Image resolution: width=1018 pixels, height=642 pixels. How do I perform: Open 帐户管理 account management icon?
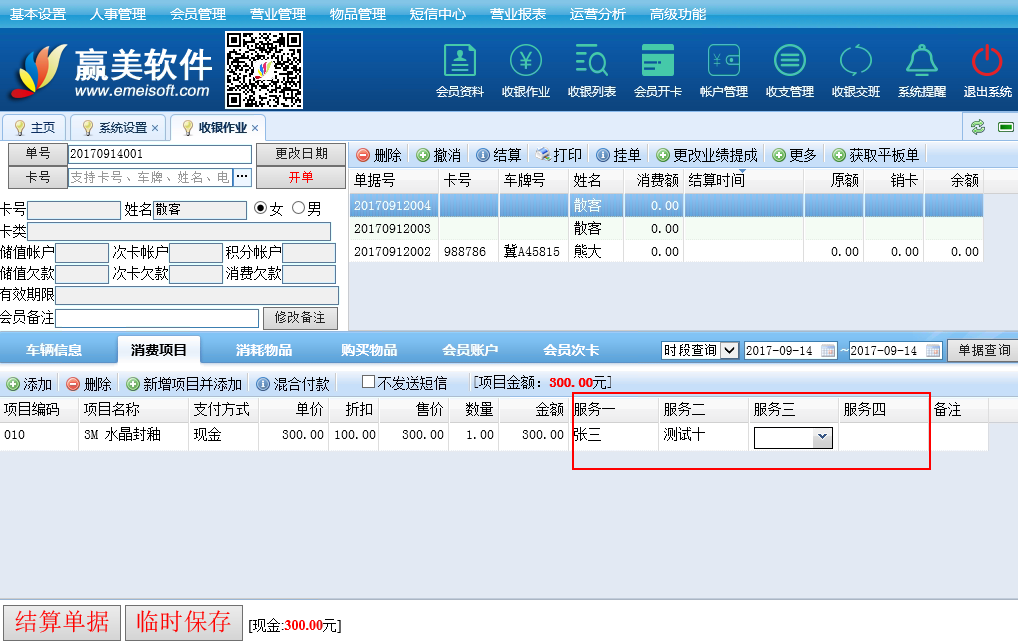point(724,61)
